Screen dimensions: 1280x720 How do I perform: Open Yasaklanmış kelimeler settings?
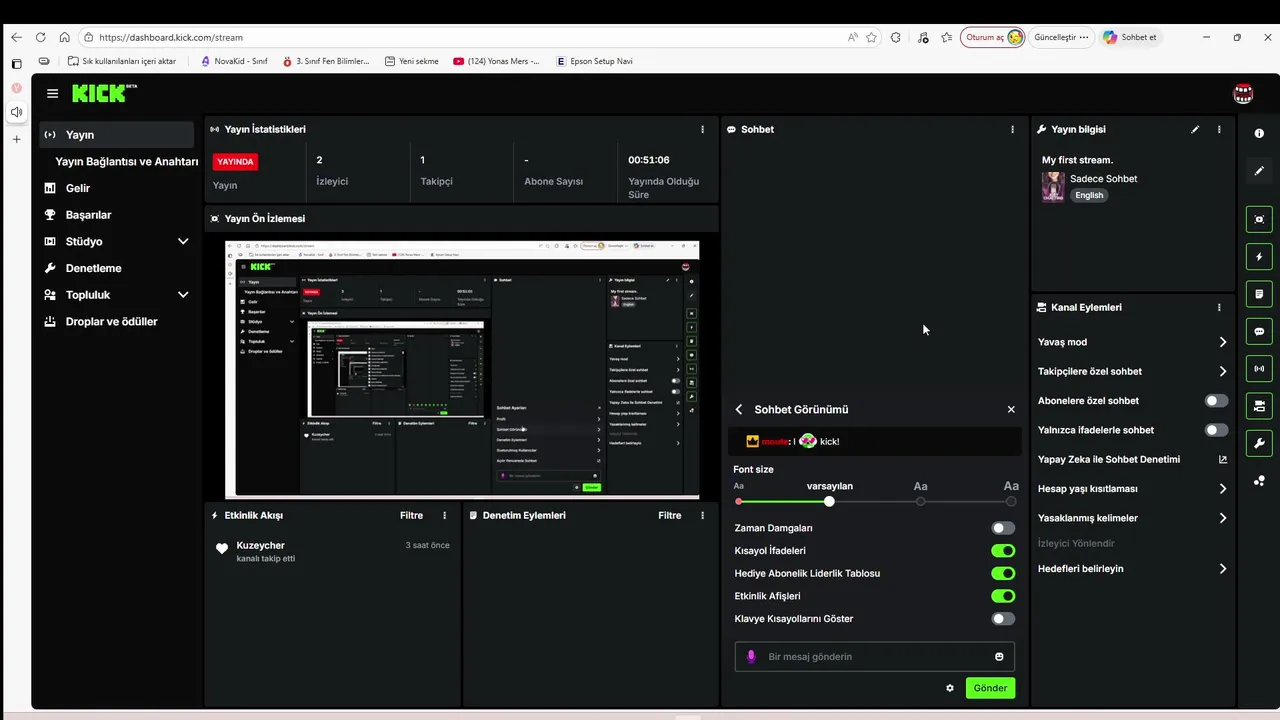1132,518
